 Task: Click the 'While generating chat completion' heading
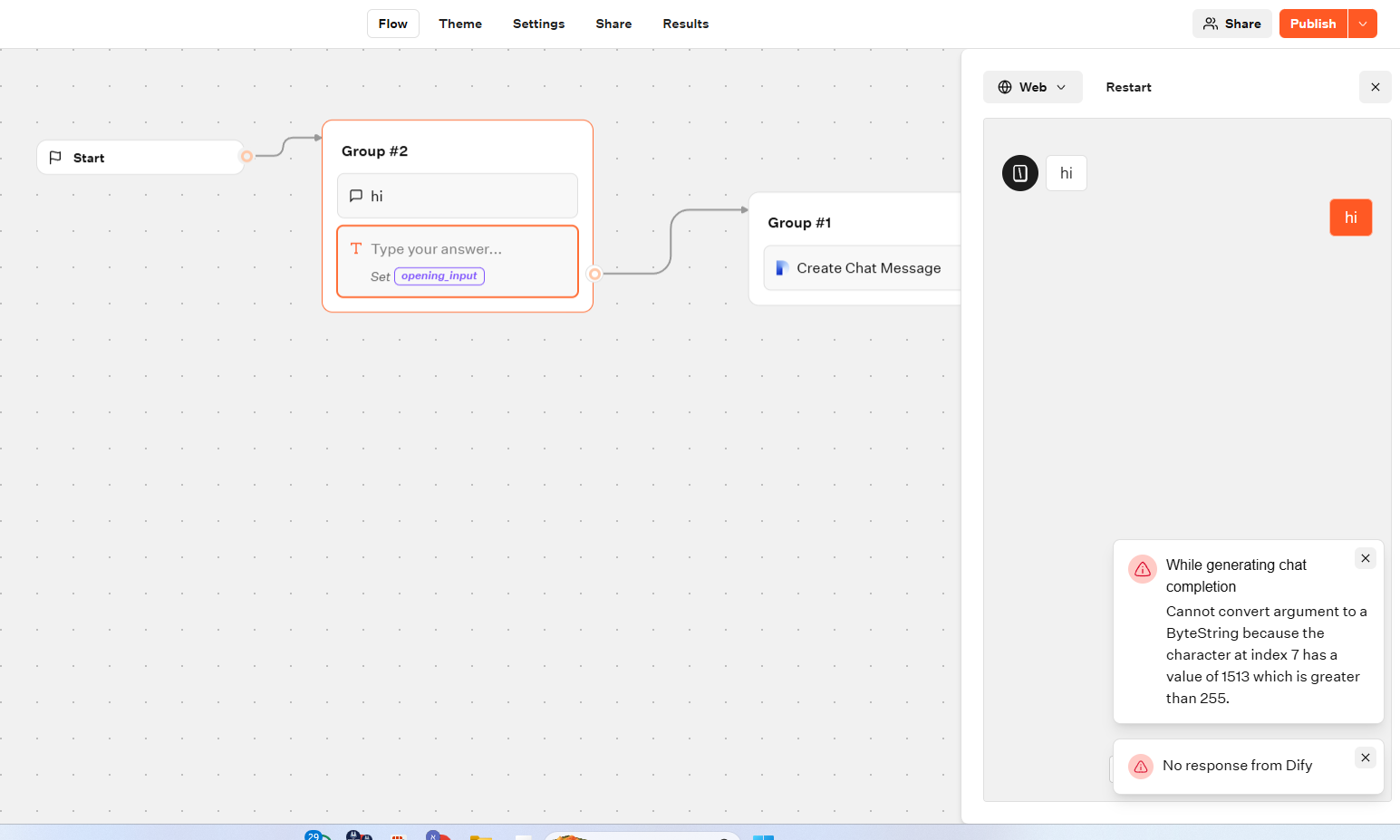pos(1236,575)
